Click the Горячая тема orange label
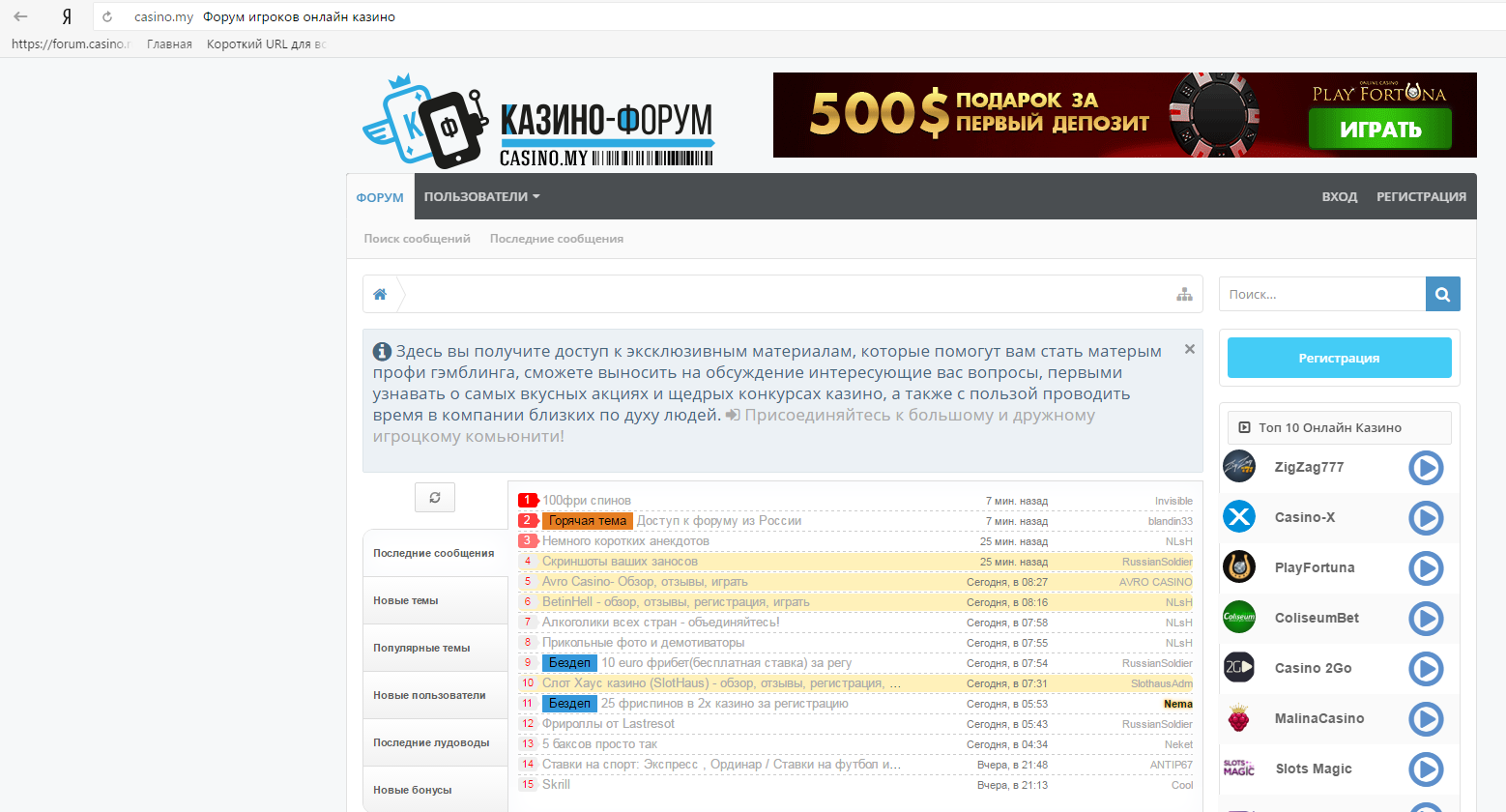The height and width of the screenshot is (812, 1506). tap(588, 521)
